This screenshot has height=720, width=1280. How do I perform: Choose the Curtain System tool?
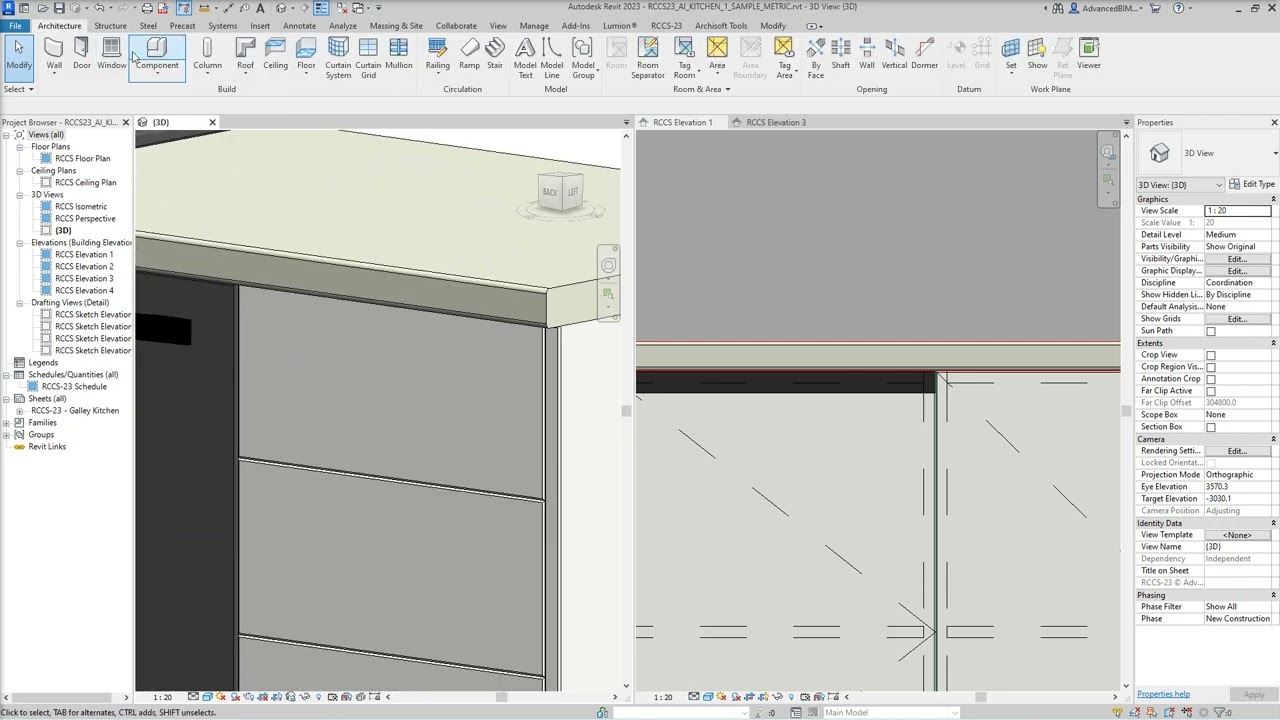tap(338, 59)
